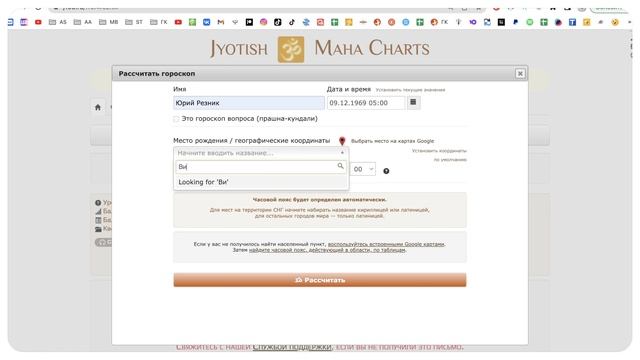Click the golden Om logo

[x=291, y=49]
